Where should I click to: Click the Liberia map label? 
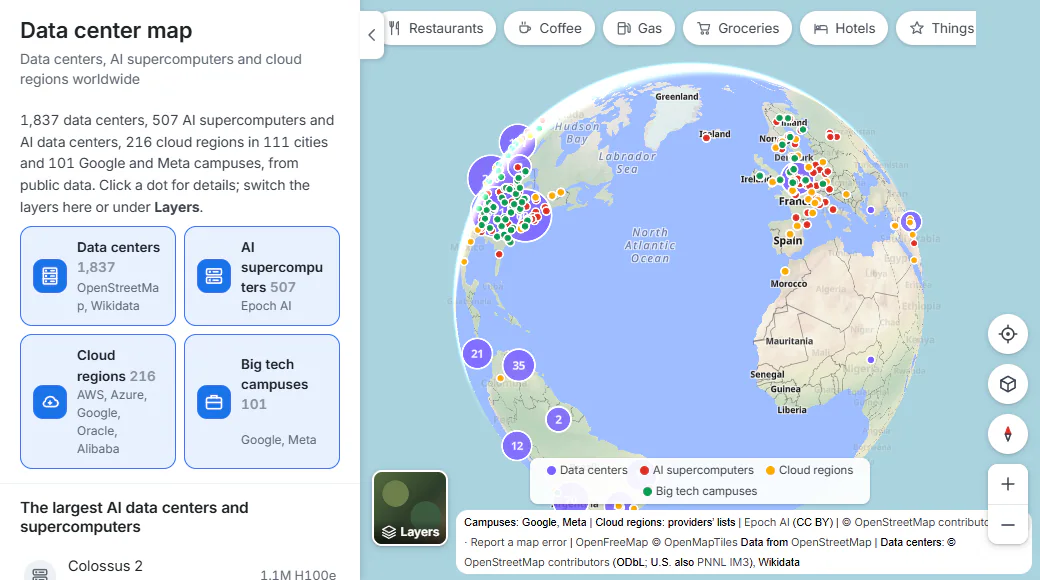pos(792,410)
